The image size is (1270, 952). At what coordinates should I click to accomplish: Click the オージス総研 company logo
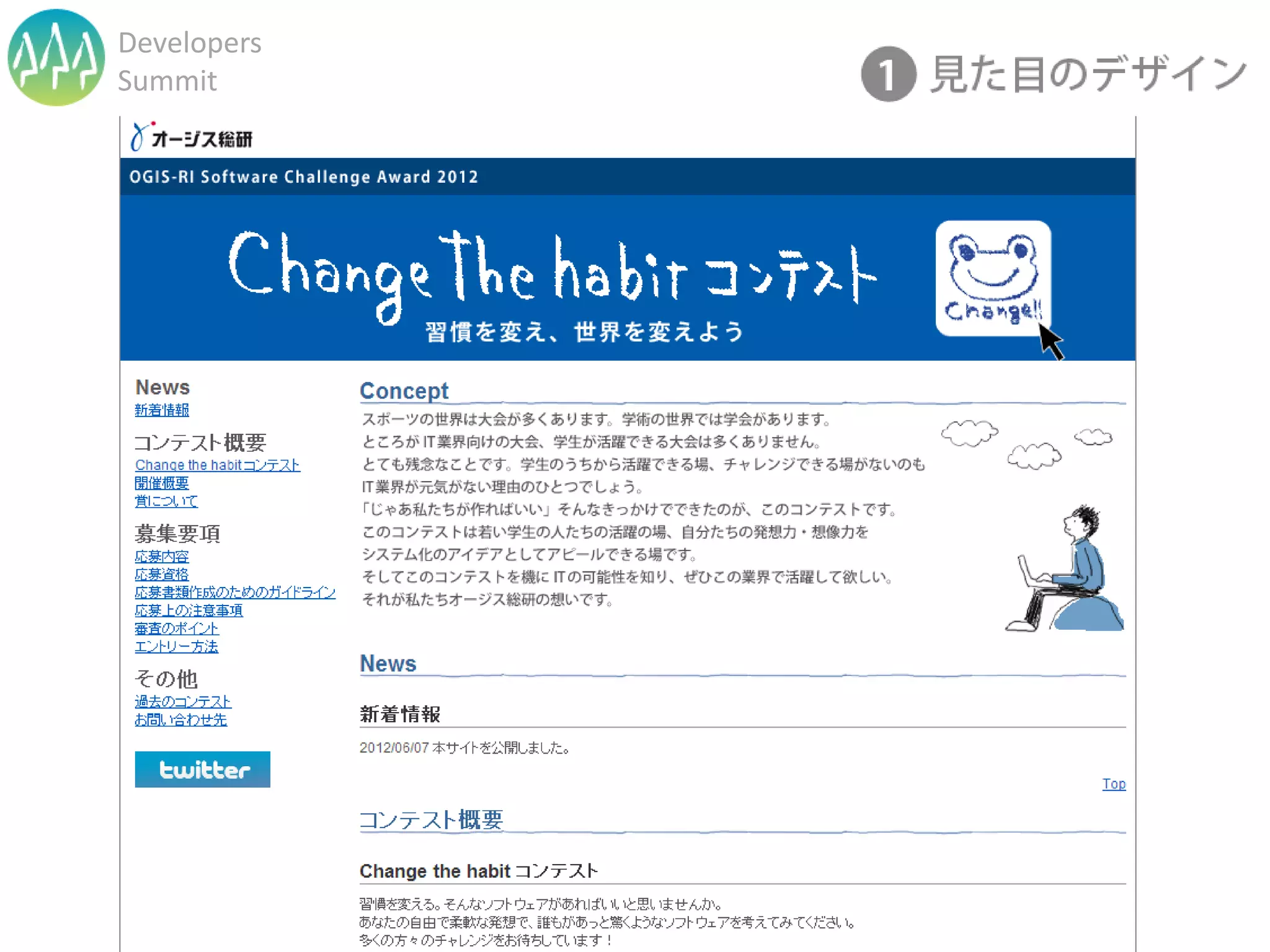pos(192,137)
